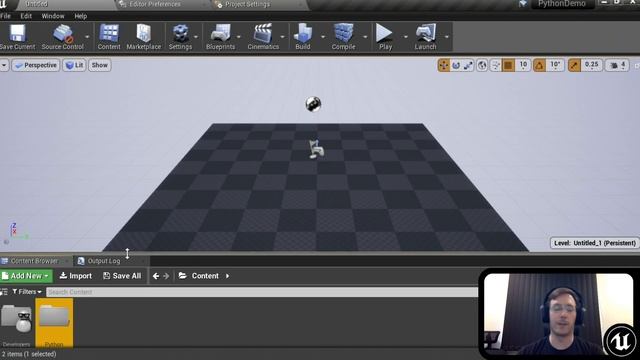Open the Perspective viewport type menu
The image size is (640, 360).
pyautogui.click(x=36, y=65)
